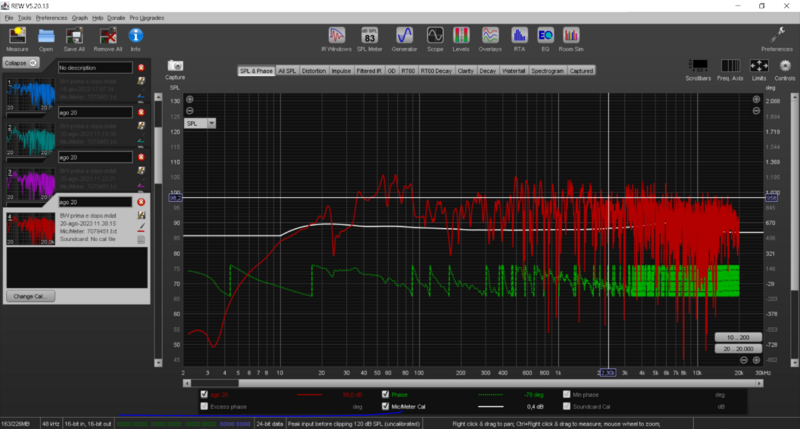Enable the Excess phase checkbox

click(x=205, y=407)
